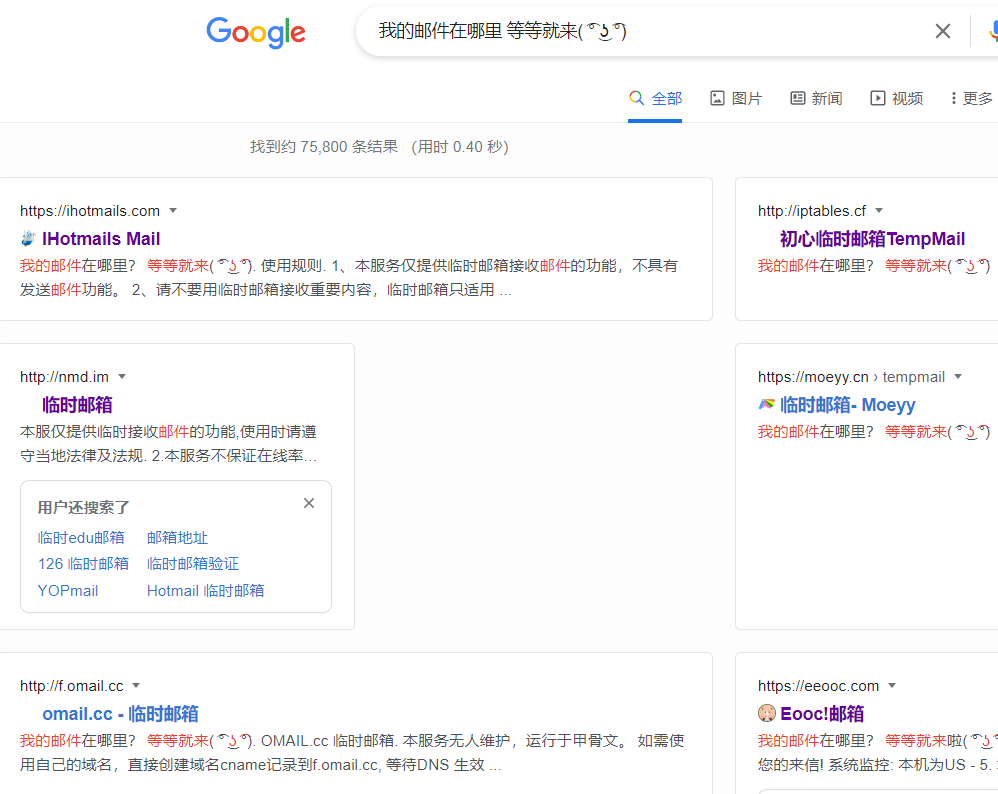
Task: Search related term 邮箱地址
Action: coord(178,538)
